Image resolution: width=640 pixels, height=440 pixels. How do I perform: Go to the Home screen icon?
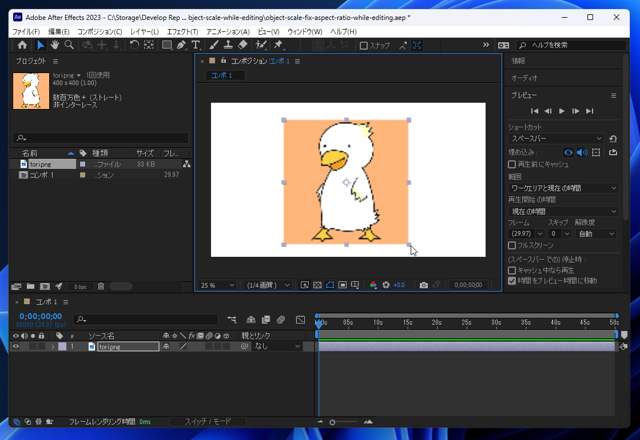(x=22, y=45)
